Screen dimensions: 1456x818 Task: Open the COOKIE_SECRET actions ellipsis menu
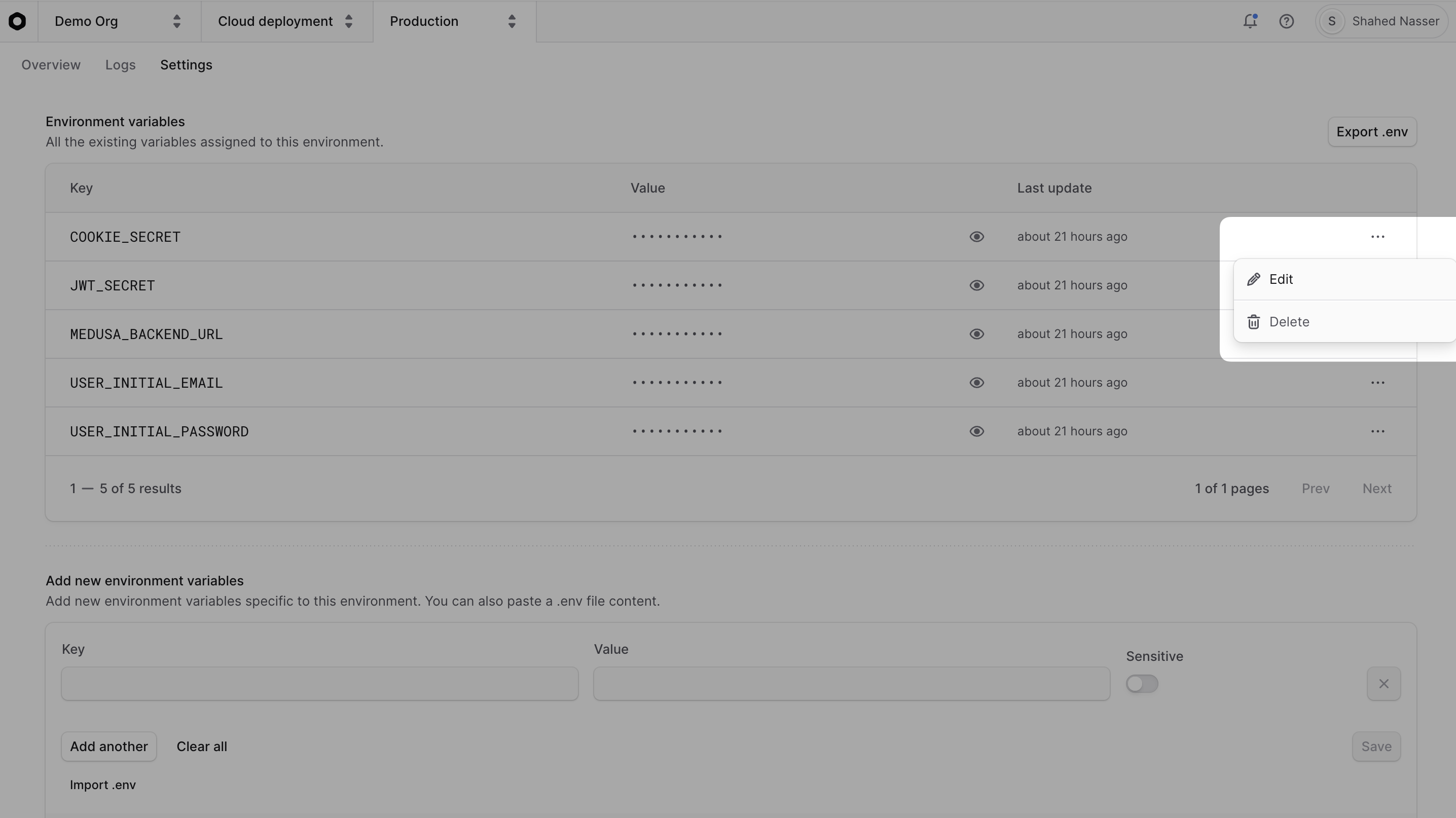[1378, 237]
